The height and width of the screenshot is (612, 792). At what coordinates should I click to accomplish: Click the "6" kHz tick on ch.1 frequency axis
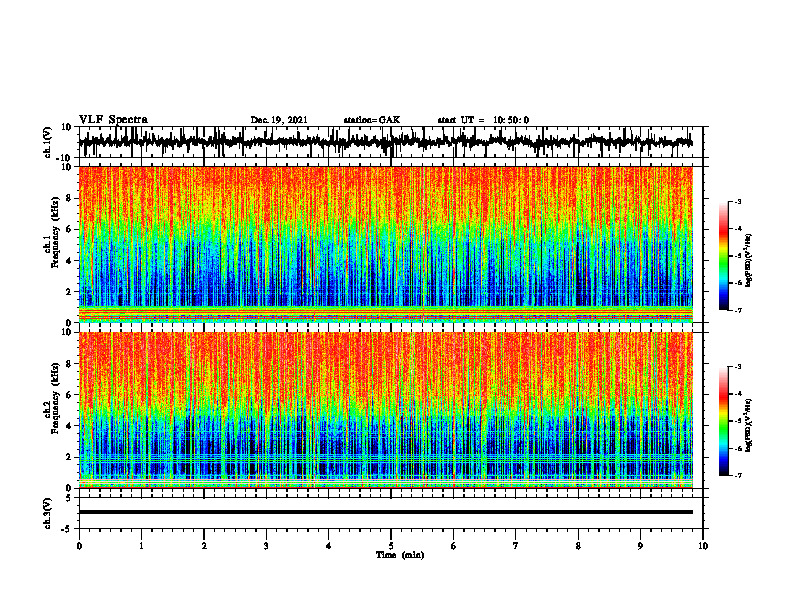[x=69, y=230]
